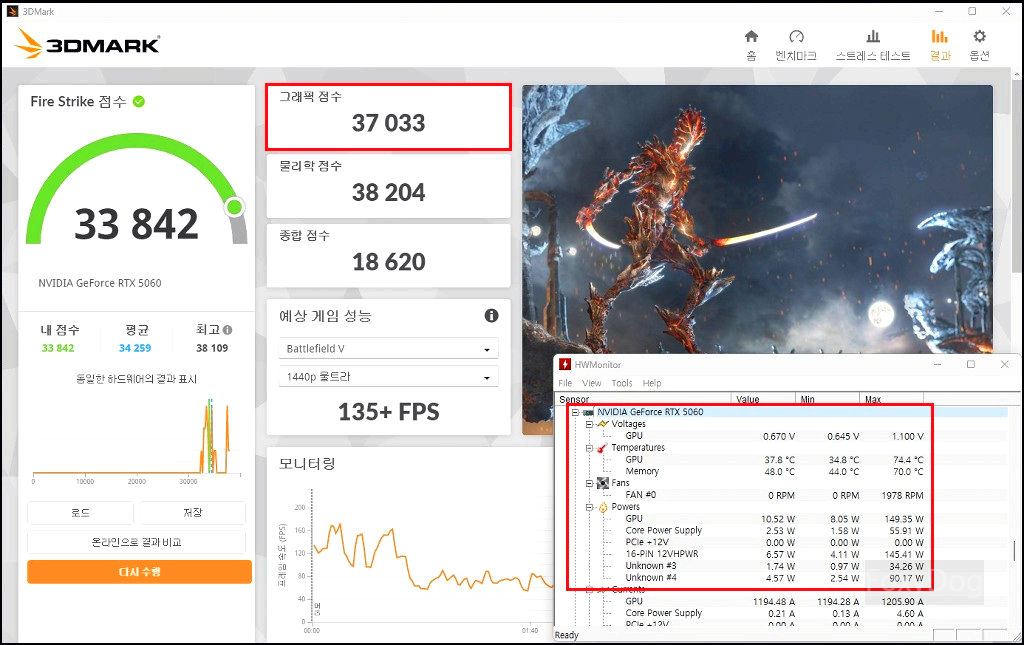Open the Battlefield V game dropdown
The width and height of the screenshot is (1024, 645).
(x=389, y=349)
